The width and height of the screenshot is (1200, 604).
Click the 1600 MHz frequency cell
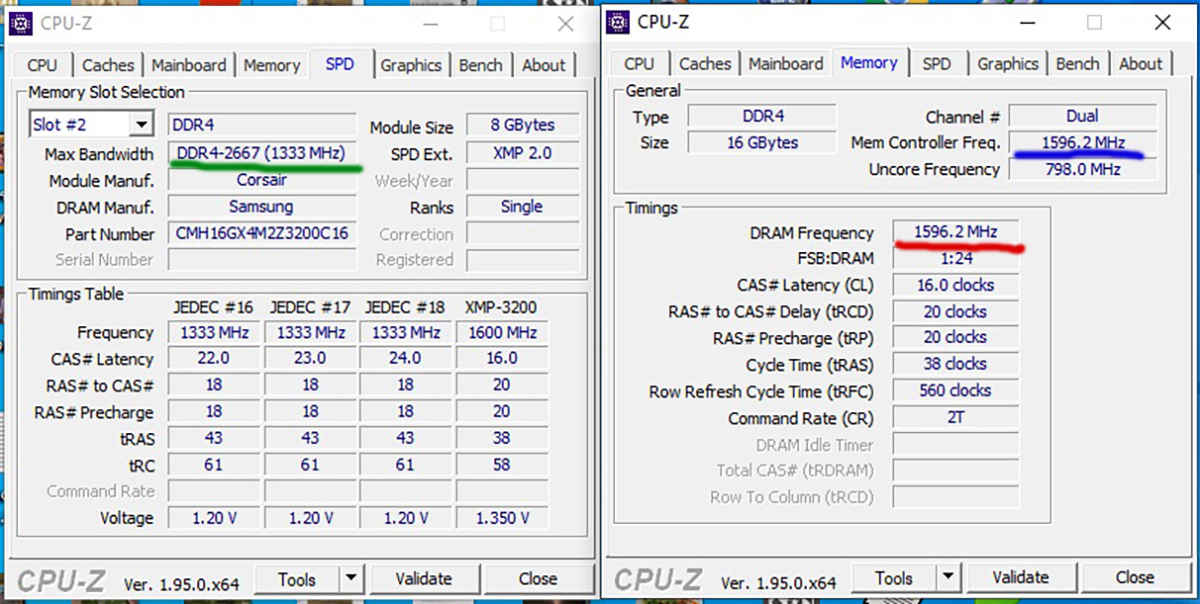(502, 332)
